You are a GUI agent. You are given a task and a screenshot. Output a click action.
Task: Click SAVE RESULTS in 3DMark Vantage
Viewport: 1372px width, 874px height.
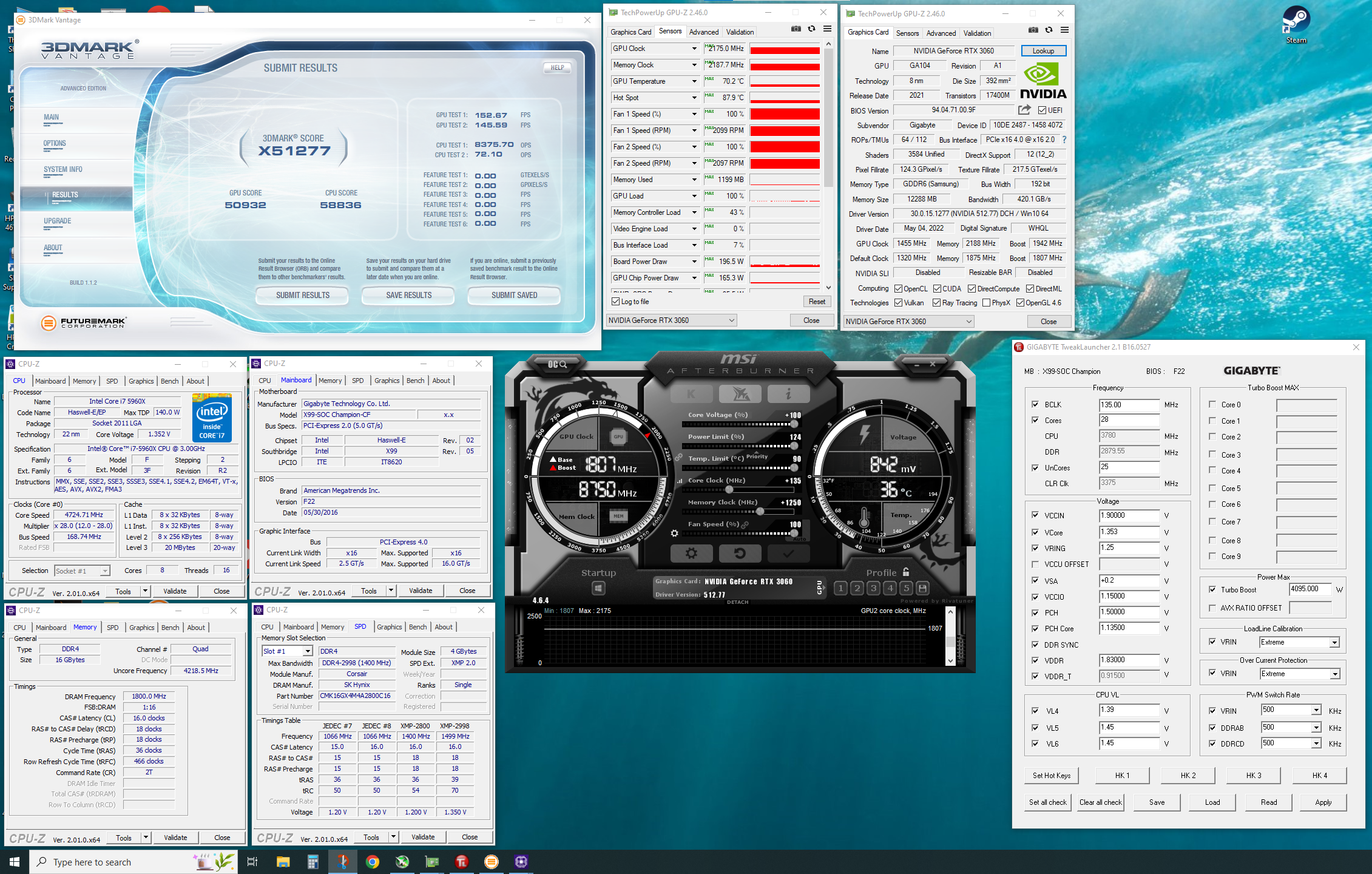tap(409, 296)
